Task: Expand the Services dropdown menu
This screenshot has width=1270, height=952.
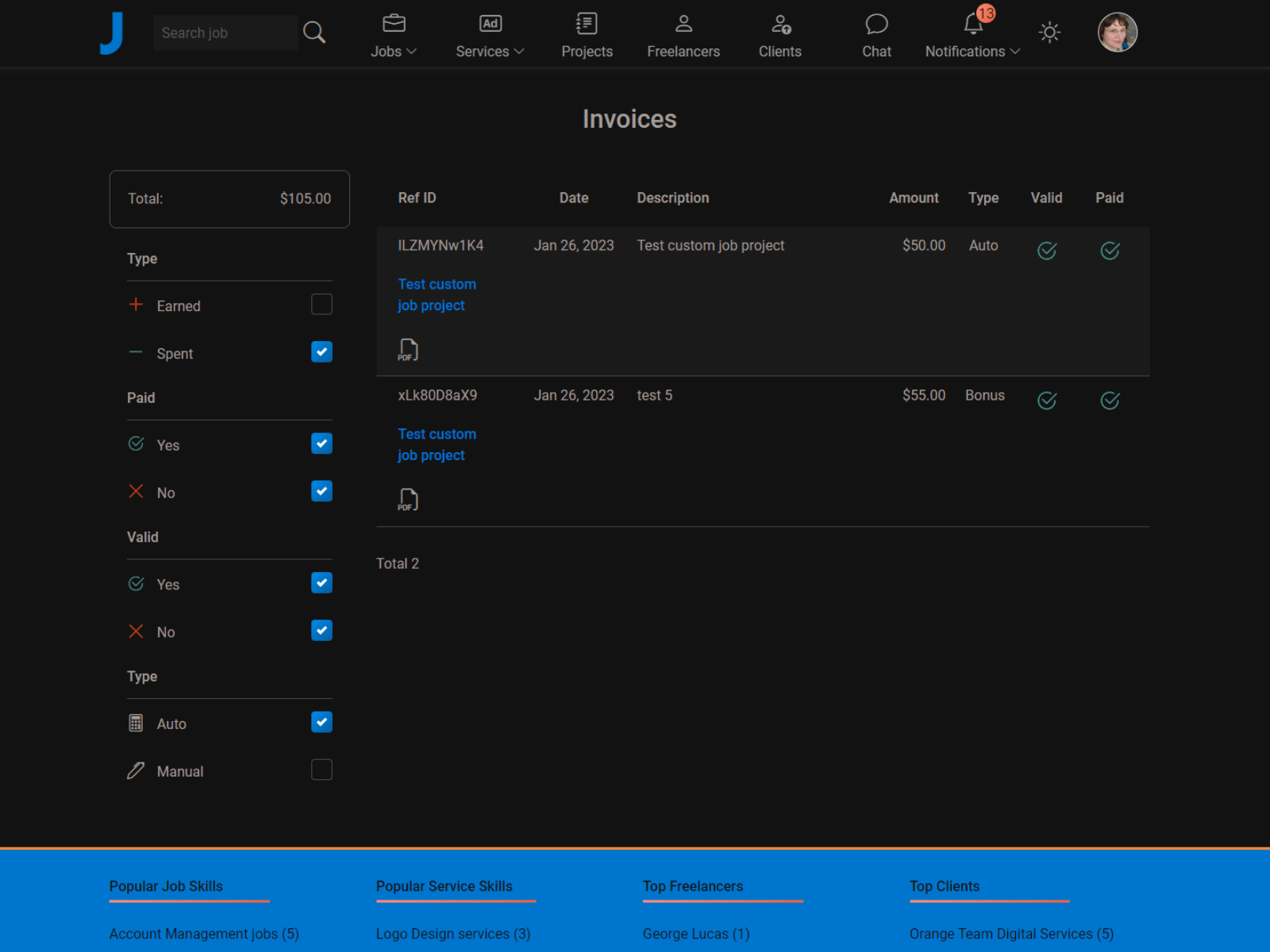Action: click(x=490, y=52)
